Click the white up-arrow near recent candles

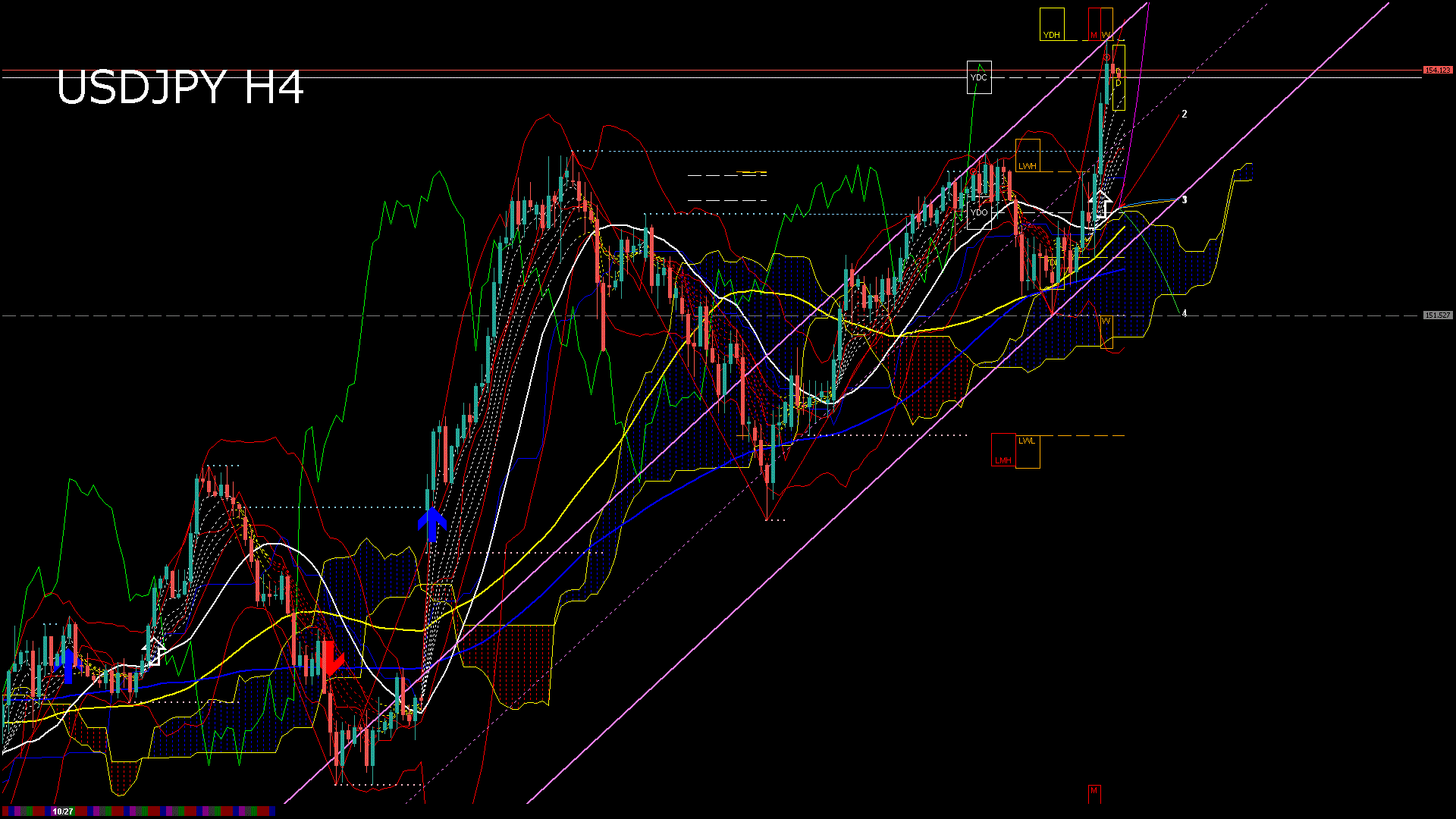click(1100, 205)
